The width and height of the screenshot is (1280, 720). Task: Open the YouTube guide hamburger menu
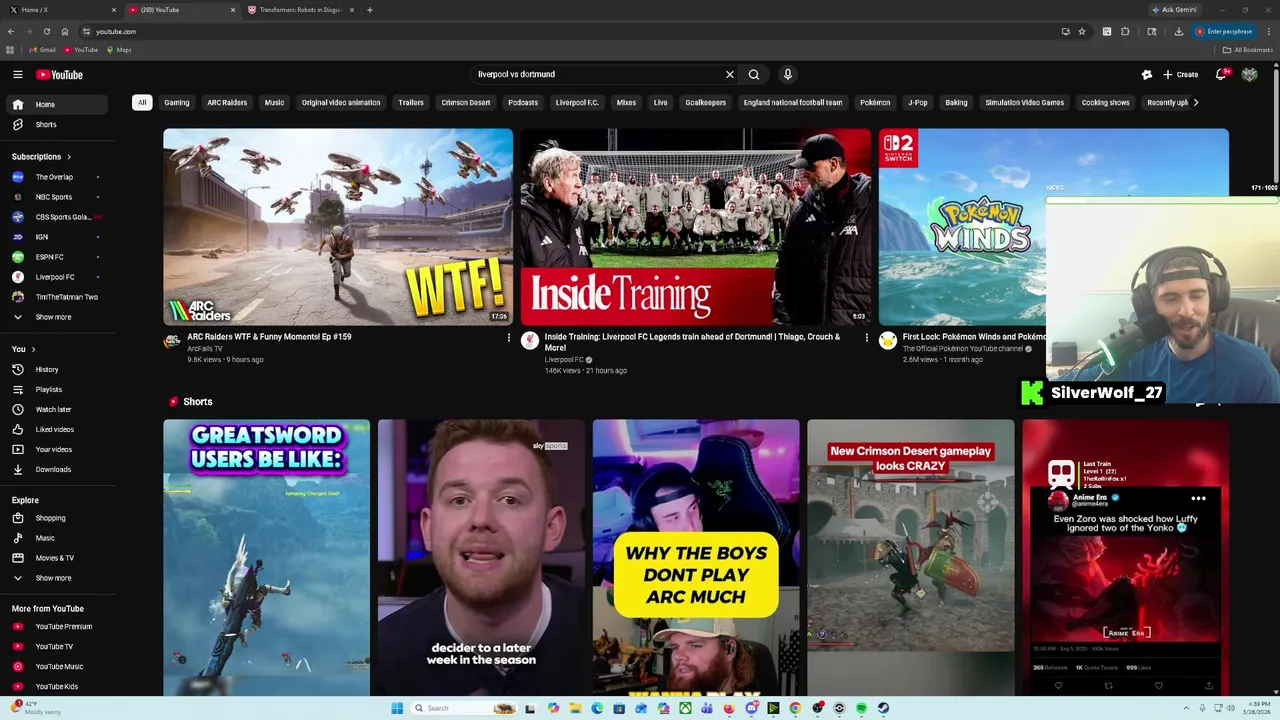[x=17, y=74]
